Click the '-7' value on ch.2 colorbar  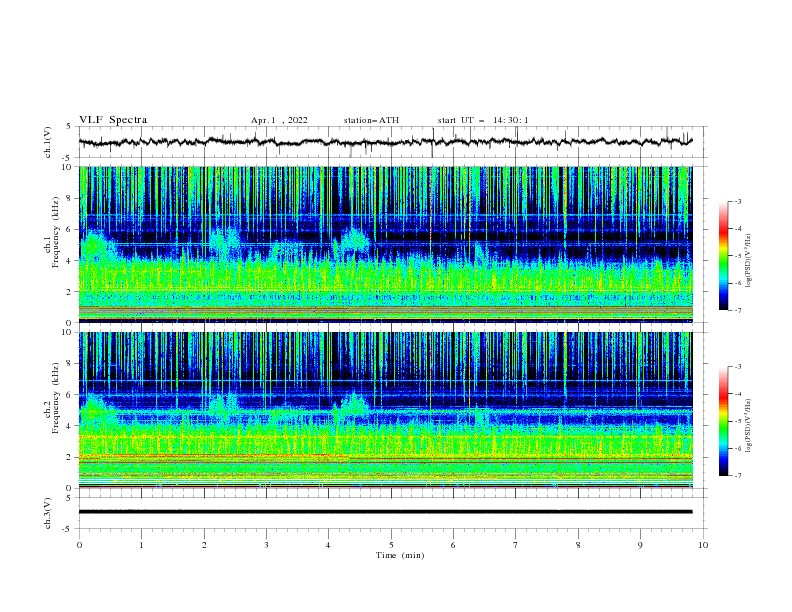pyautogui.click(x=737, y=475)
